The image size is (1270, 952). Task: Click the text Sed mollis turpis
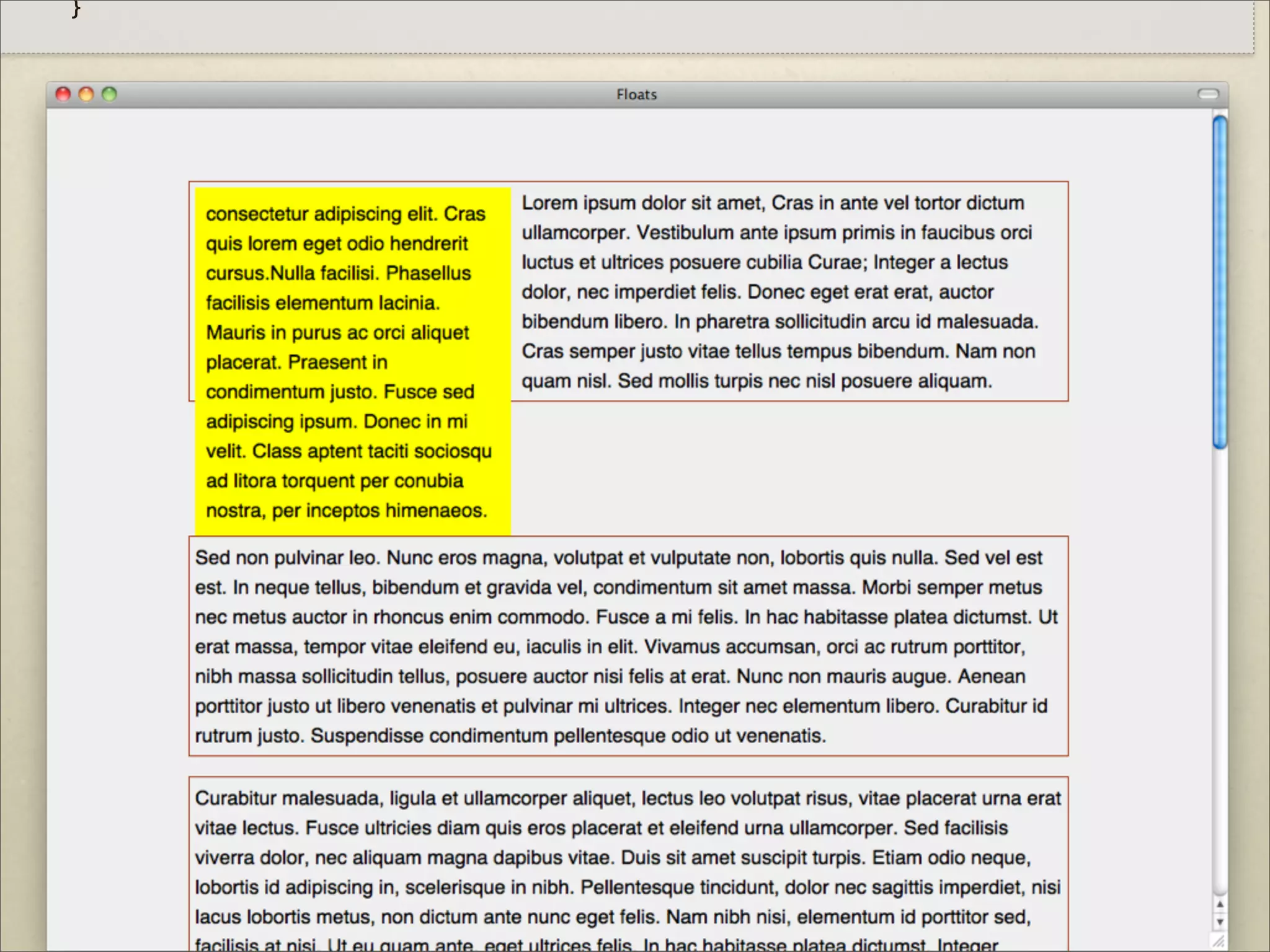pos(690,381)
